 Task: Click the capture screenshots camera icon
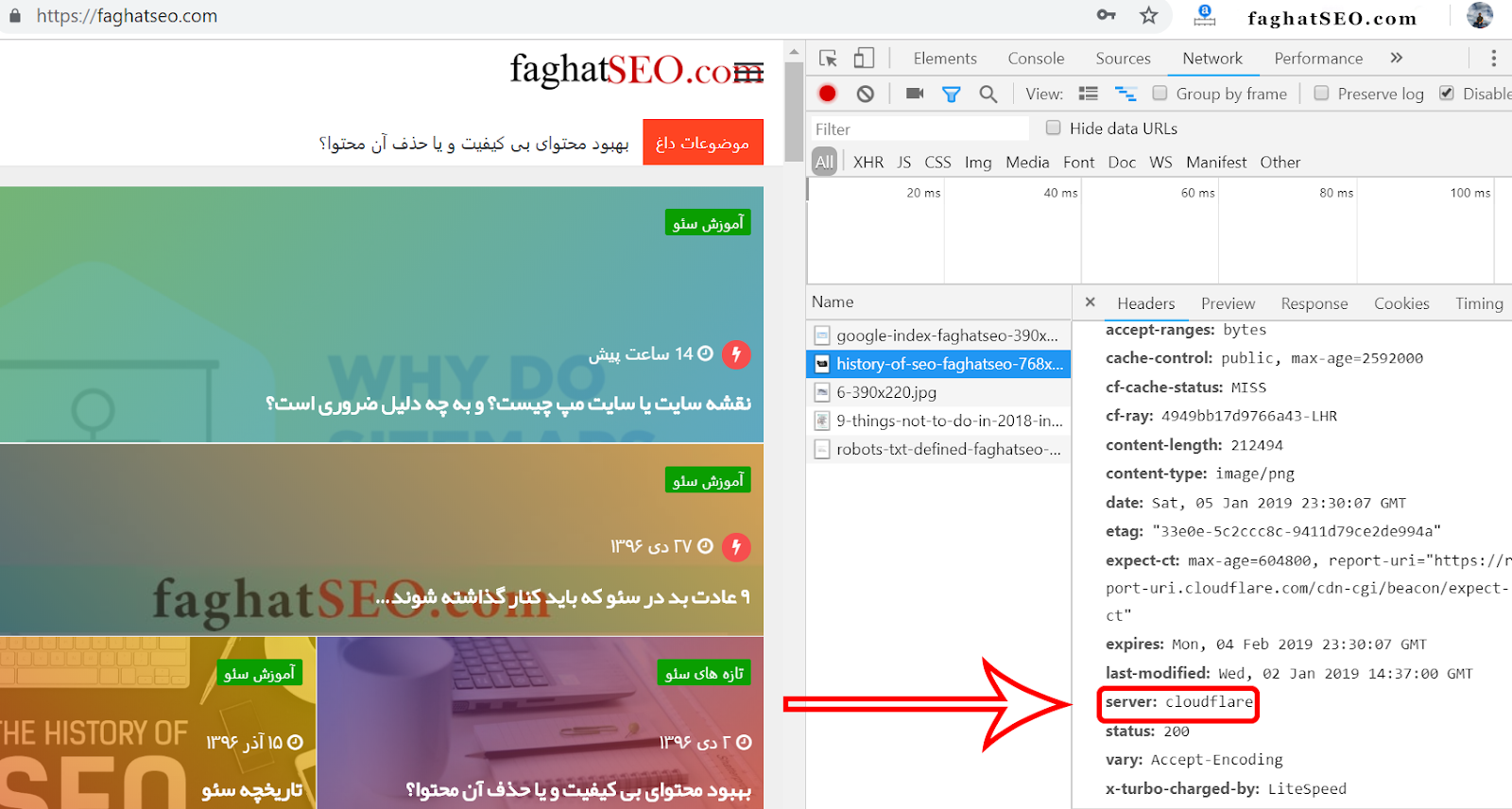coord(915,94)
